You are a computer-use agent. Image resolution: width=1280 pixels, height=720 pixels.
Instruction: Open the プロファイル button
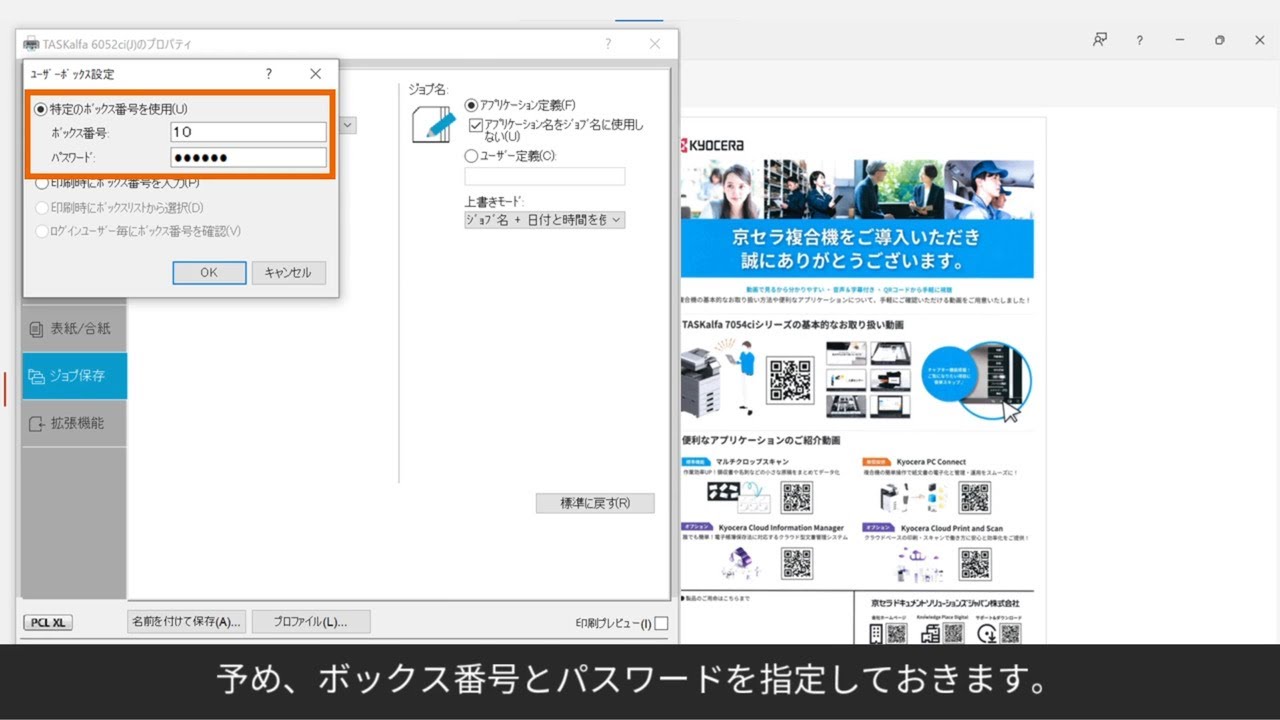[311, 621]
